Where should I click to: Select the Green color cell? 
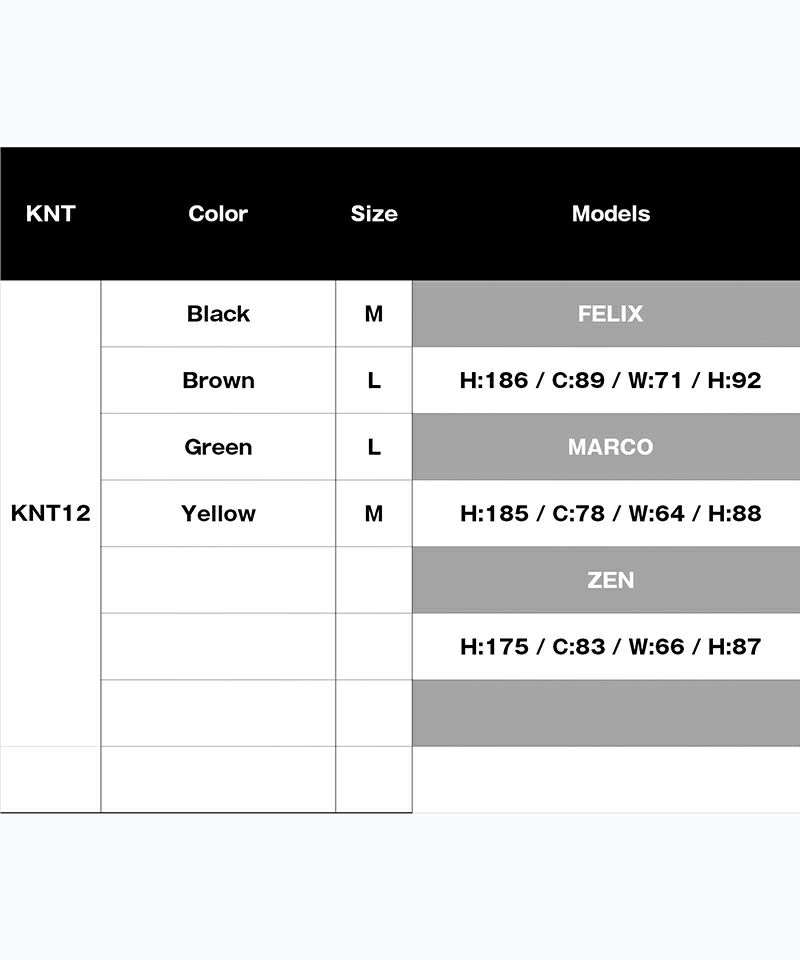[218, 447]
